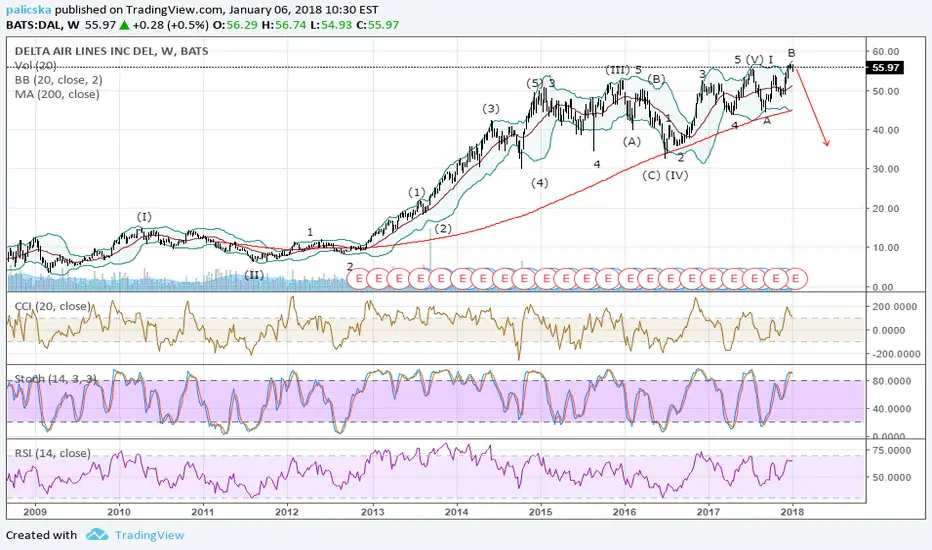Click the 40.0000 Stoch axis label
Screen dimensions: 932x550
pyautogui.click(x=892, y=409)
